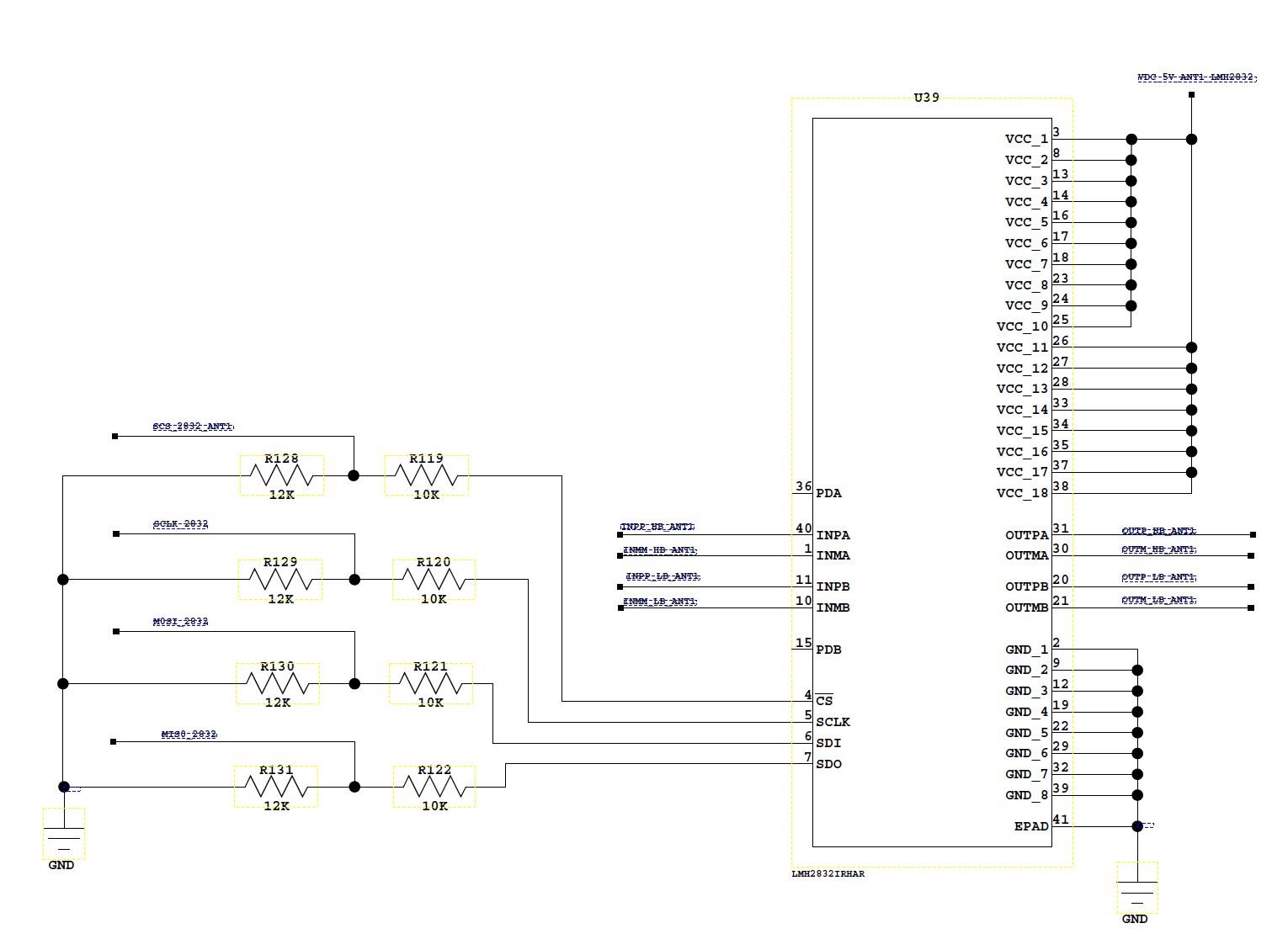Viewport: 1288px width, 939px height.
Task: Click the OUTMB pin label
Action: (x=1027, y=607)
